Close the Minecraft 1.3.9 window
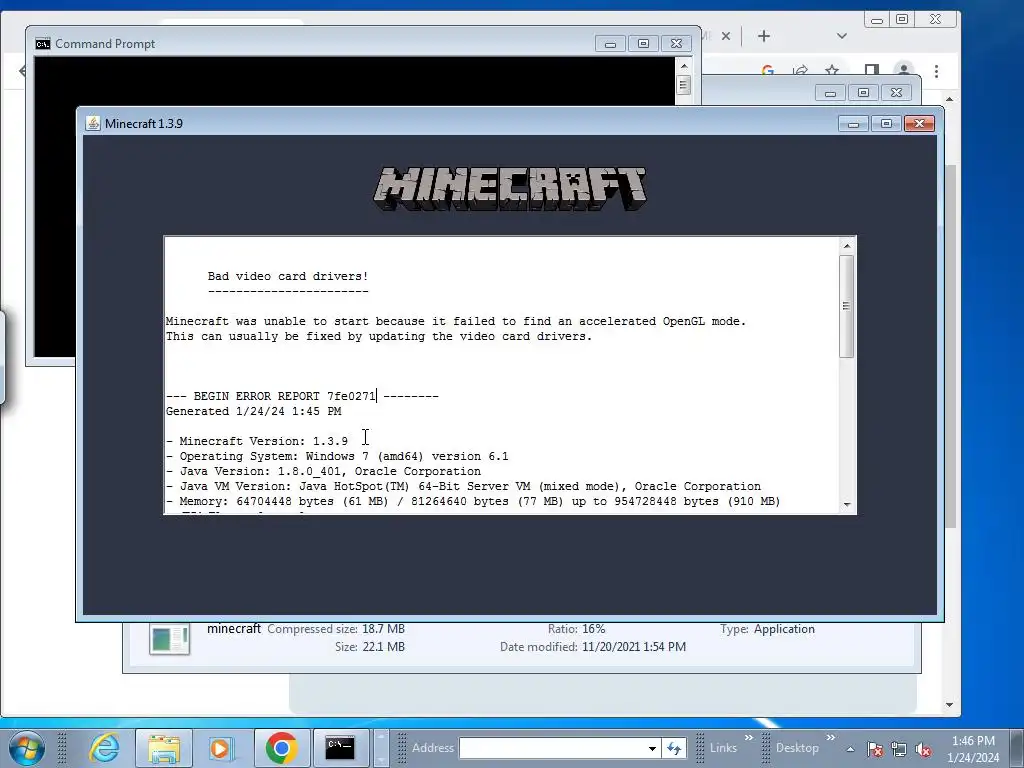 pyautogui.click(x=920, y=123)
